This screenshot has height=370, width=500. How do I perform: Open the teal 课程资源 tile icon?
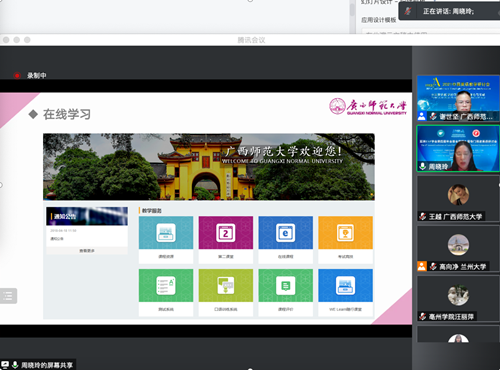166,233
